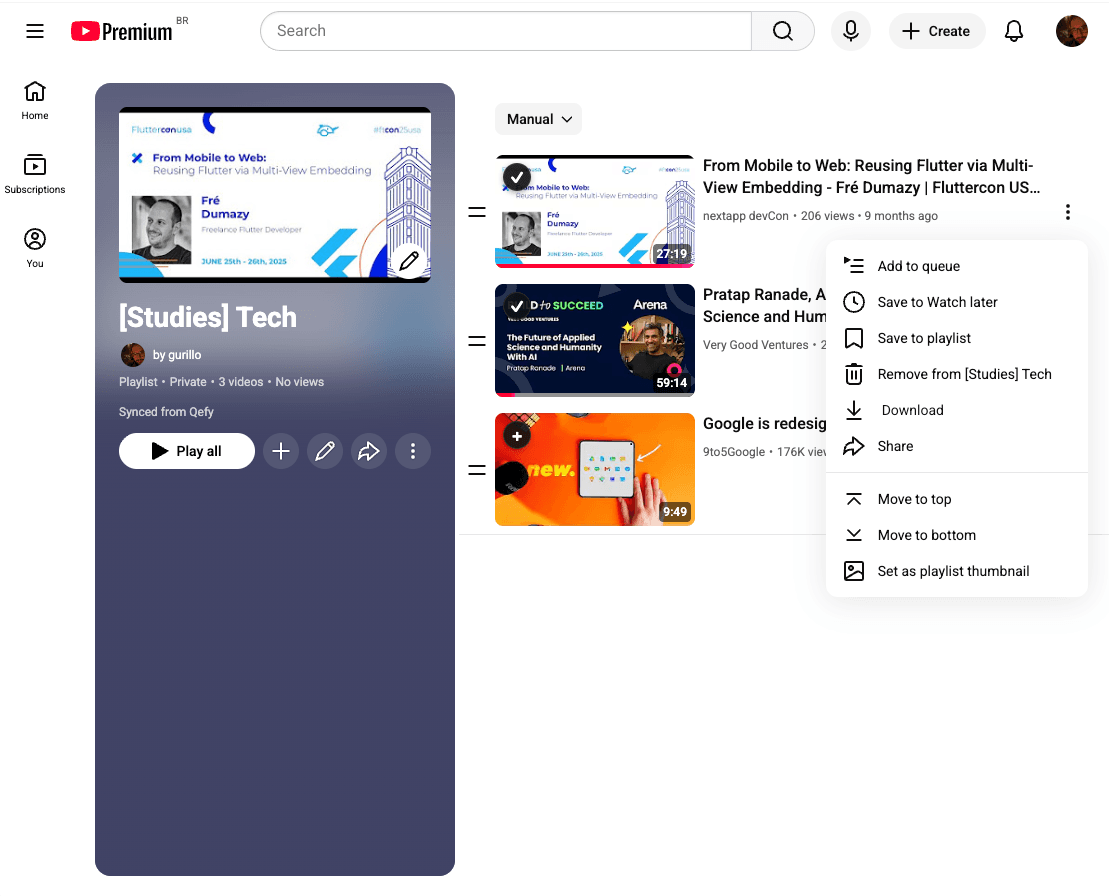Open Very Good Ventures channel link
1109x896 pixels.
click(x=755, y=345)
